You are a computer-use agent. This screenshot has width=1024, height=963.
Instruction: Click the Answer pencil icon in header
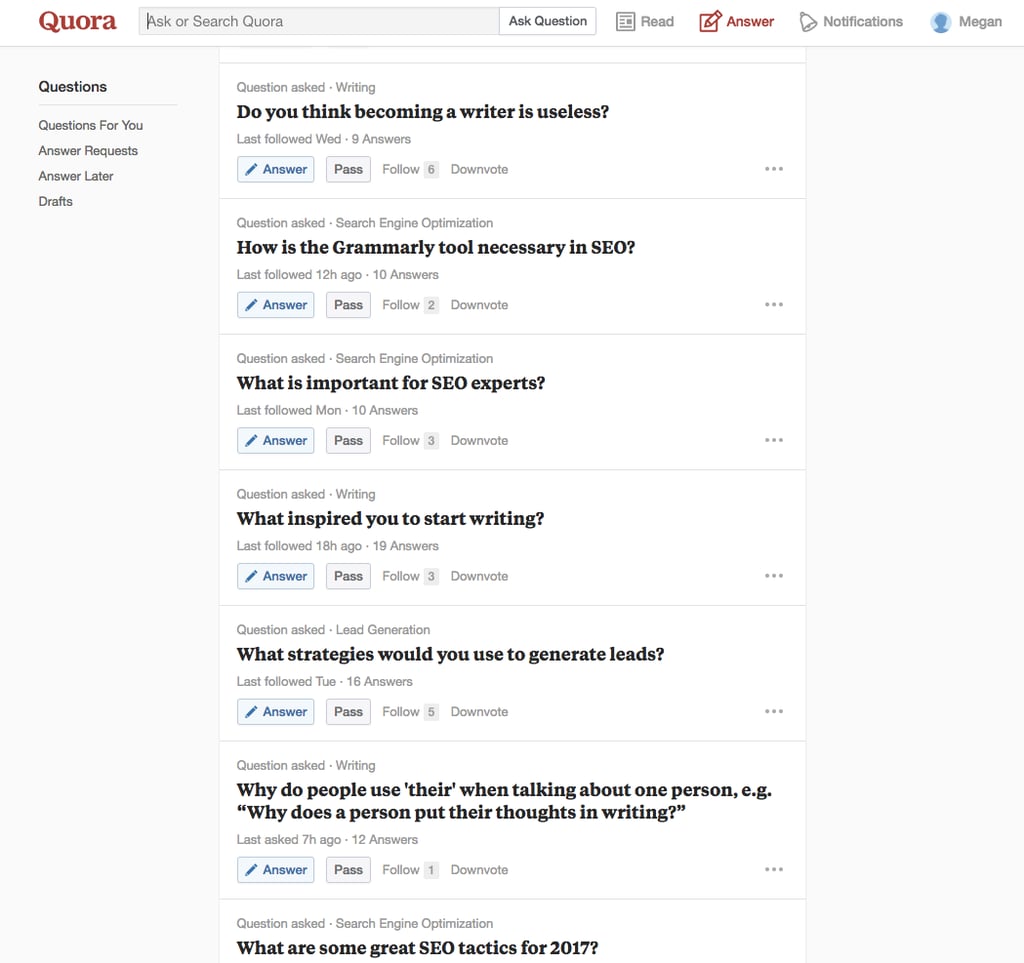coord(710,21)
